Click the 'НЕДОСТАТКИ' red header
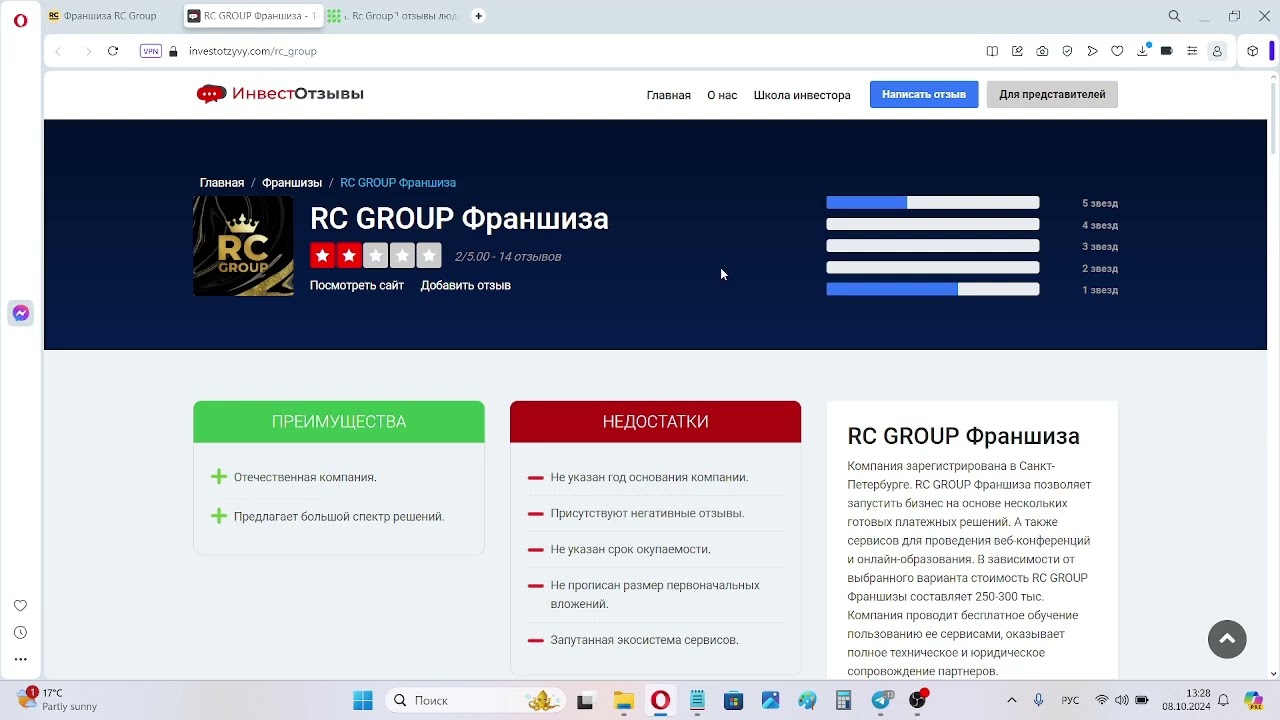 (x=655, y=422)
